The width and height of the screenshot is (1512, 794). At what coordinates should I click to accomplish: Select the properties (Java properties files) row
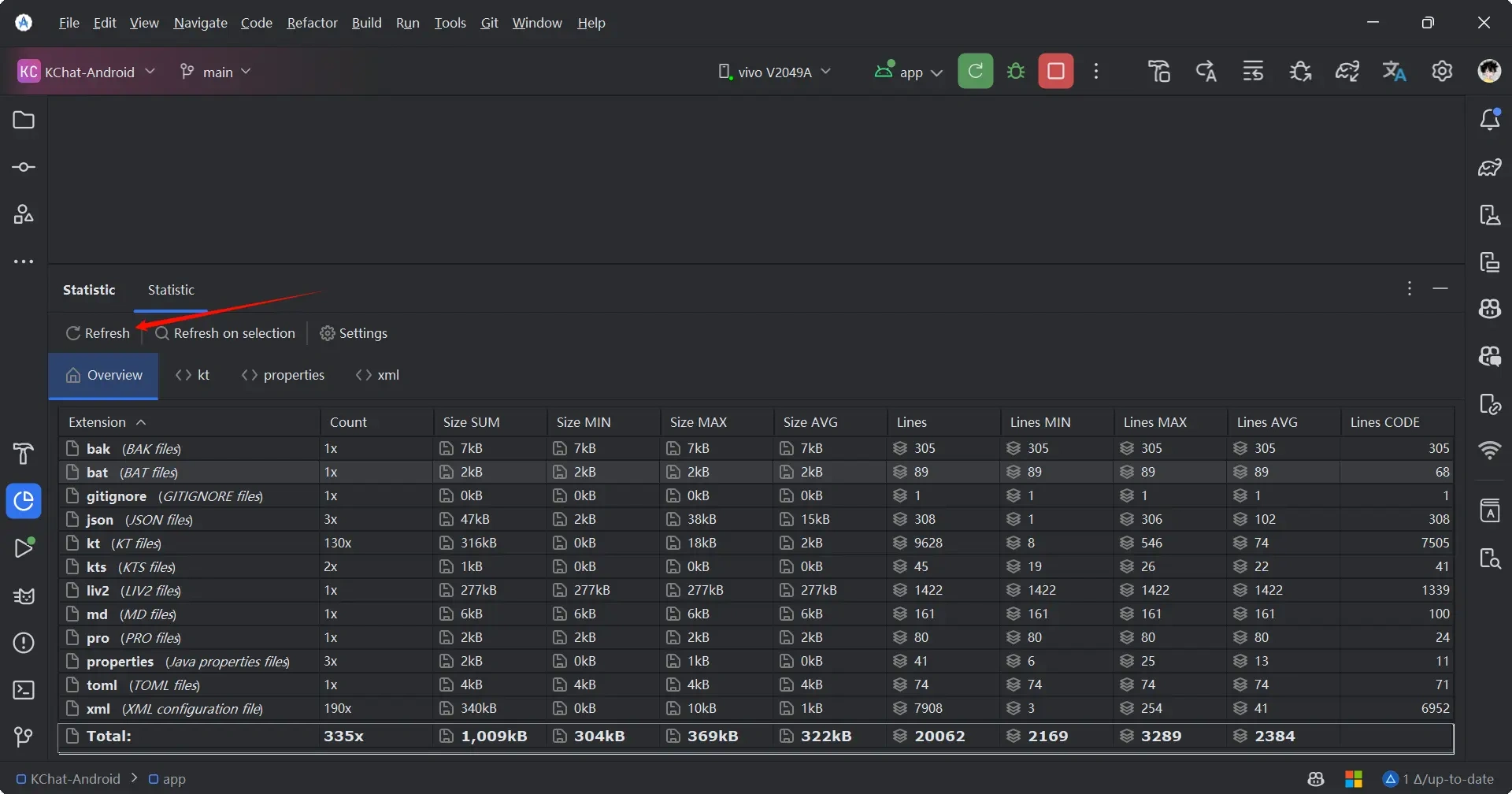tap(756, 661)
